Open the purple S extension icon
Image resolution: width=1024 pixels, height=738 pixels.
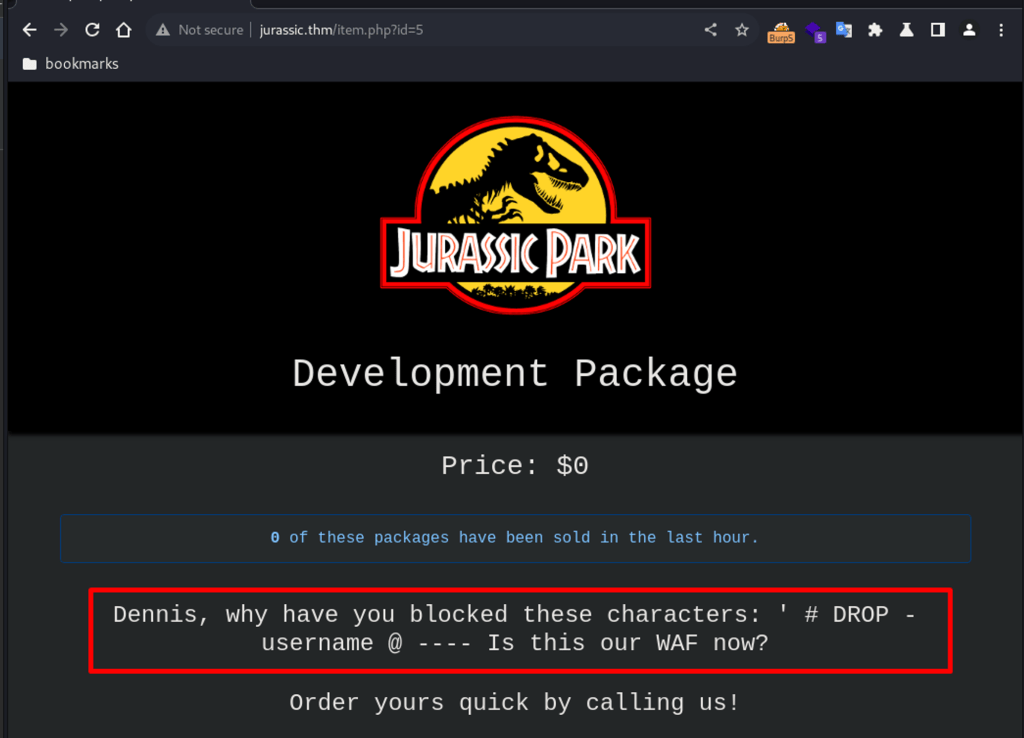815,32
